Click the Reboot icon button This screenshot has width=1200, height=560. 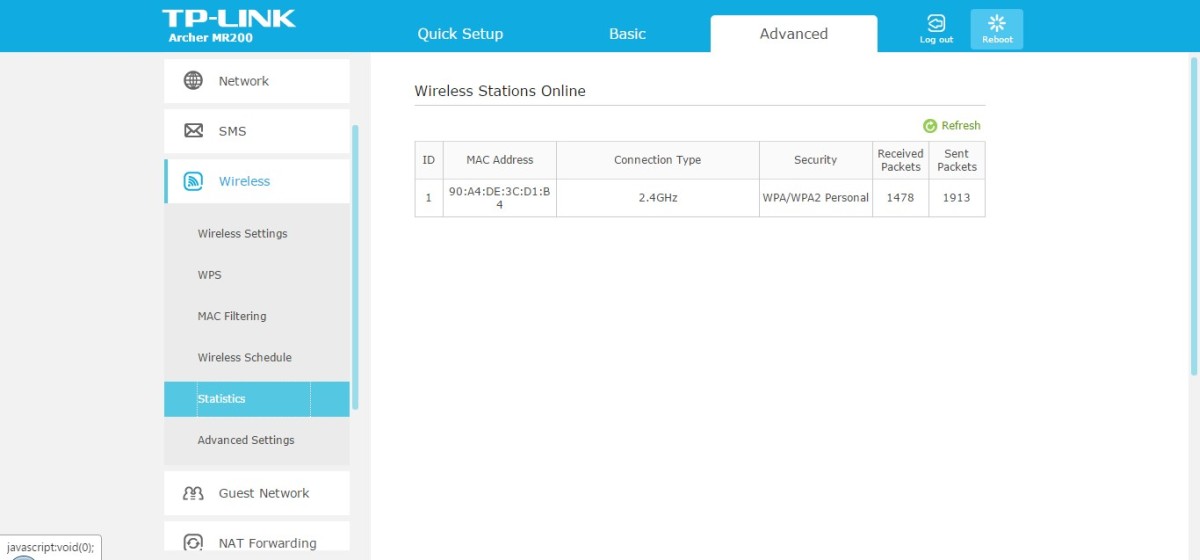(x=997, y=29)
